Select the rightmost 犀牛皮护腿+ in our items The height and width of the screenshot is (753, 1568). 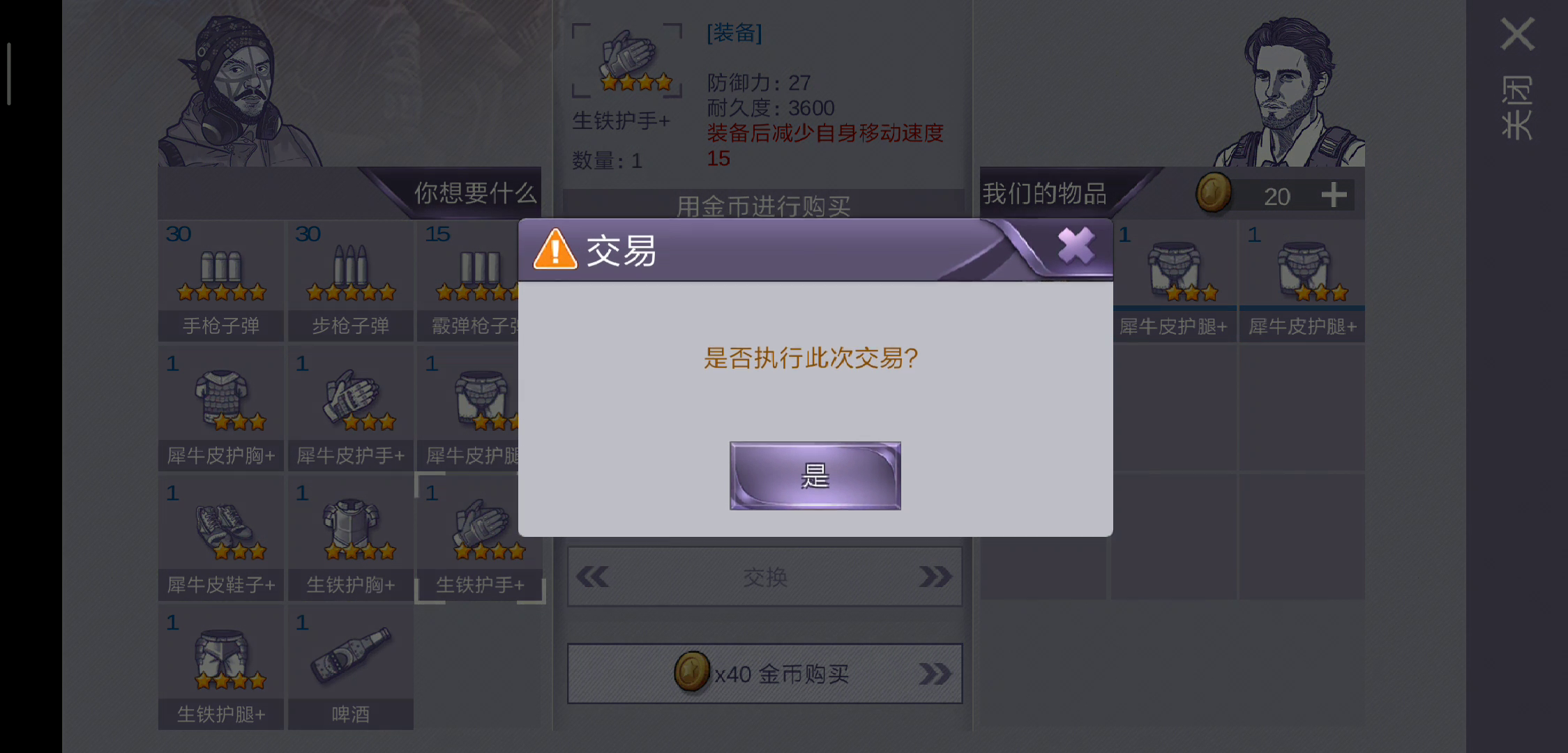click(x=1302, y=281)
